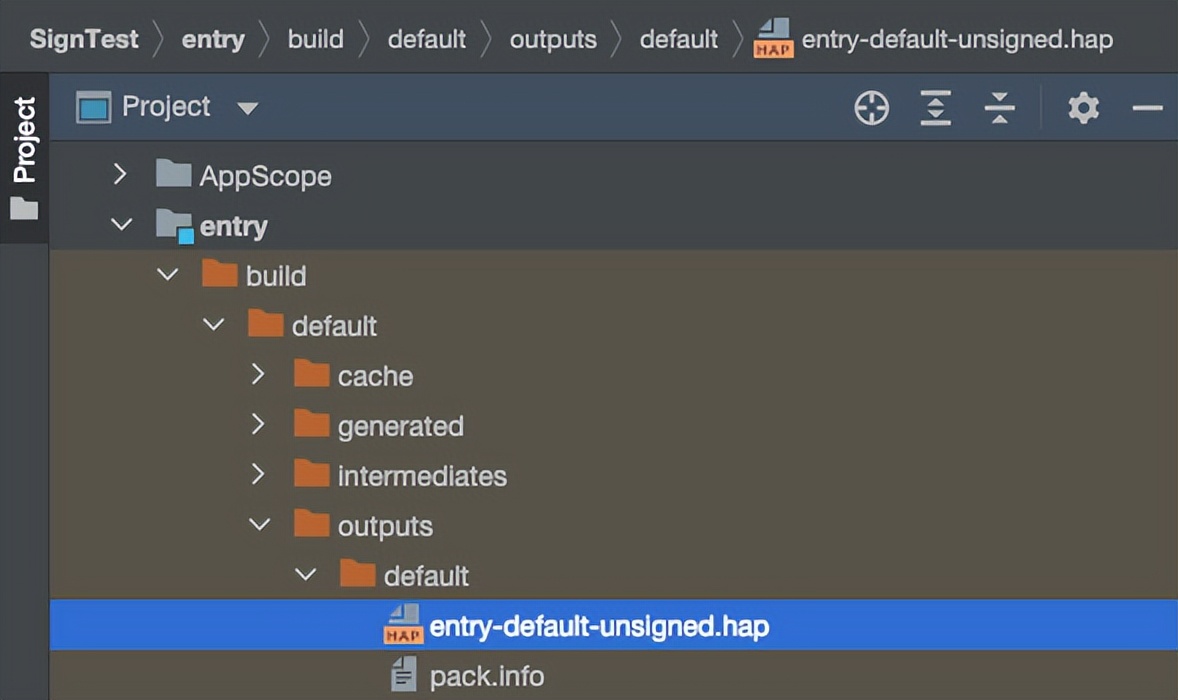1178x700 pixels.
Task: Collapse the build folder chevron
Action: coord(167,275)
